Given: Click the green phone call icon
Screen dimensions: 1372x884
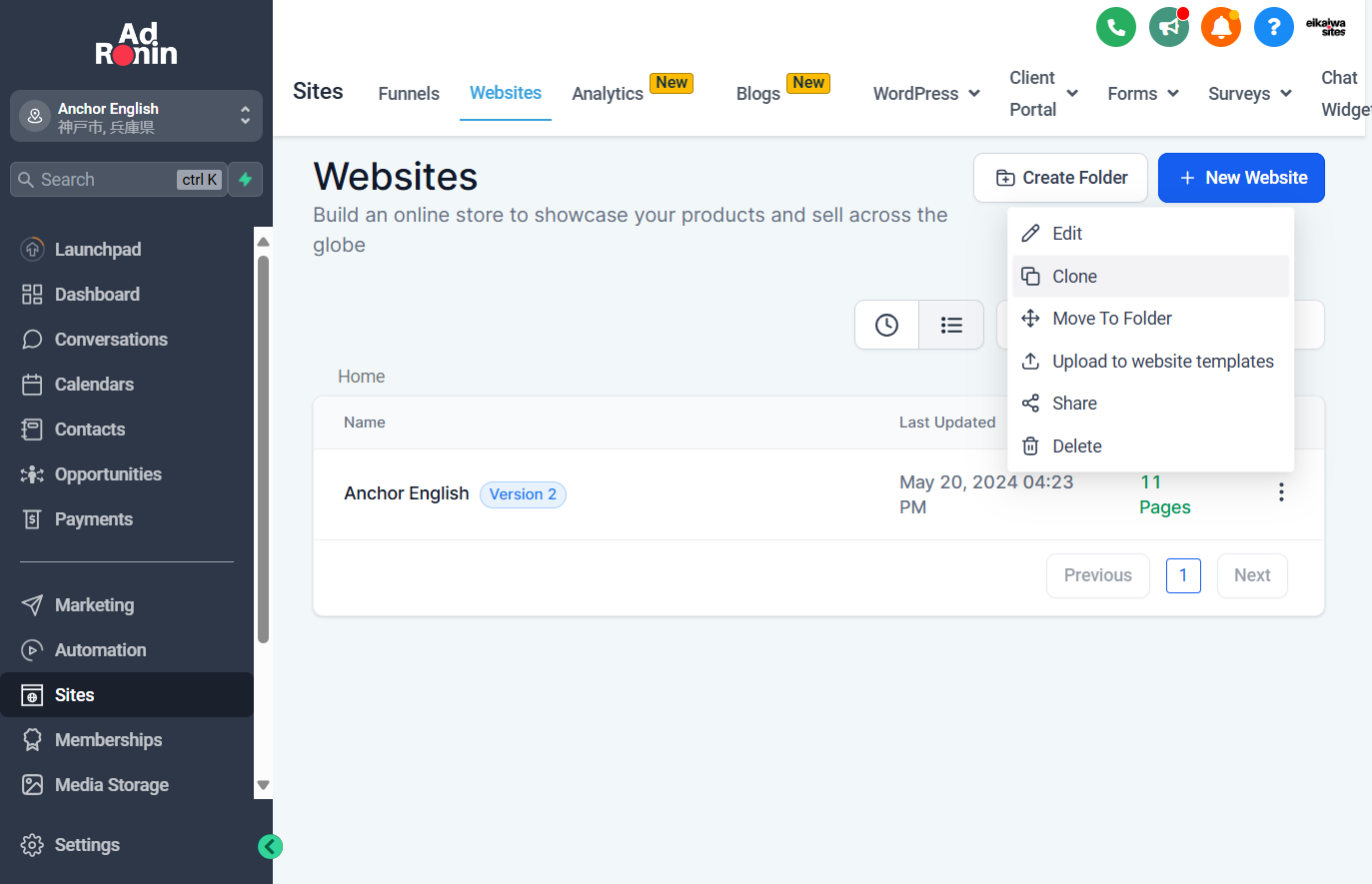Looking at the screenshot, I should (1116, 27).
